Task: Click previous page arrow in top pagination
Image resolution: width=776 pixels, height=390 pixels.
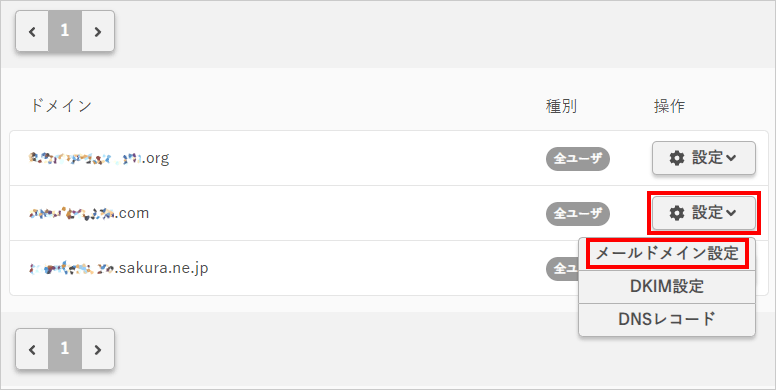Action: coord(32,31)
